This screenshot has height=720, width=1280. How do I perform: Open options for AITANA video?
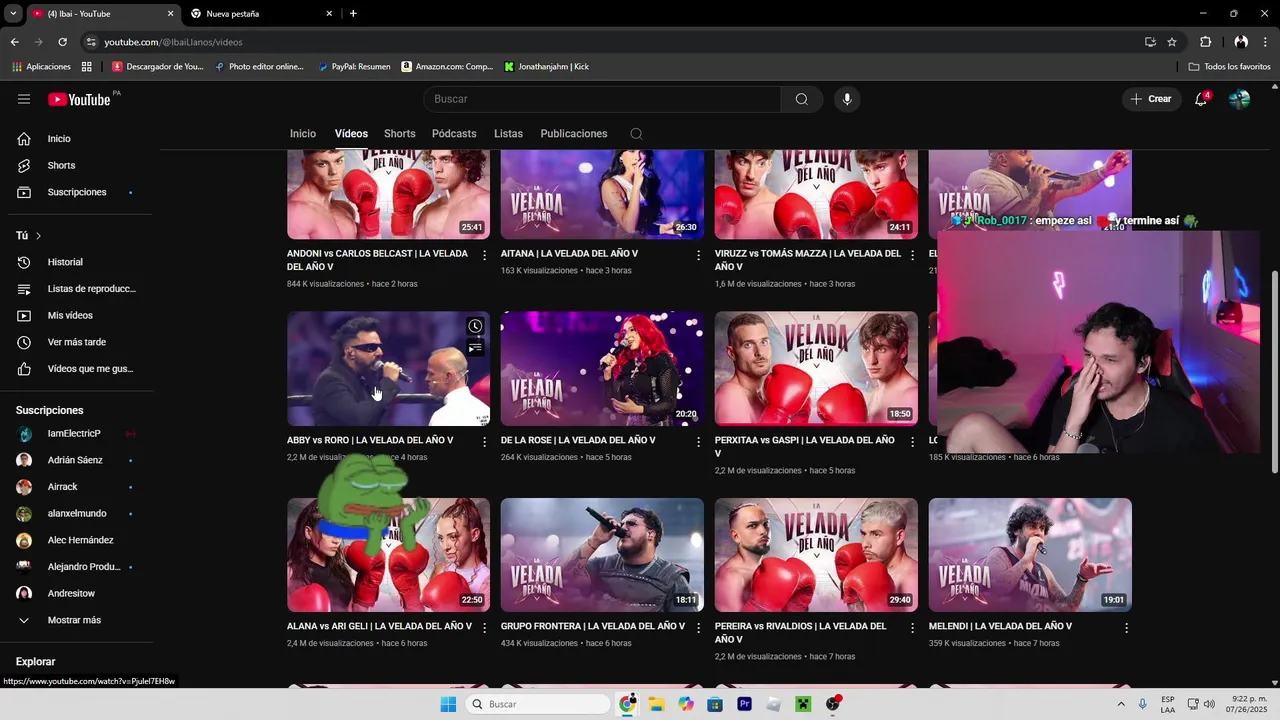point(699,256)
